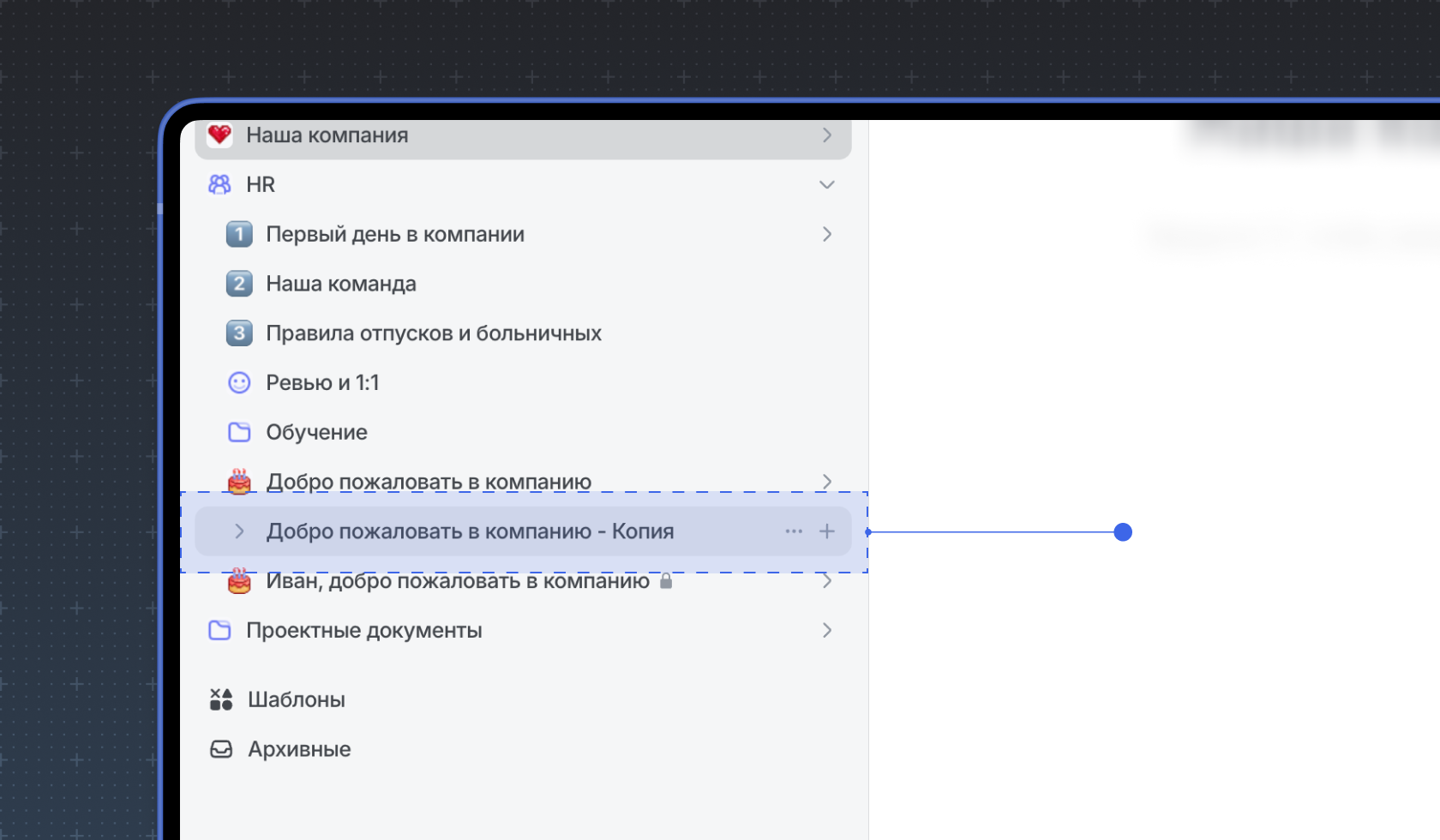Click the red heart icon beside Наша компания
The height and width of the screenshot is (840, 1440).
point(220,135)
